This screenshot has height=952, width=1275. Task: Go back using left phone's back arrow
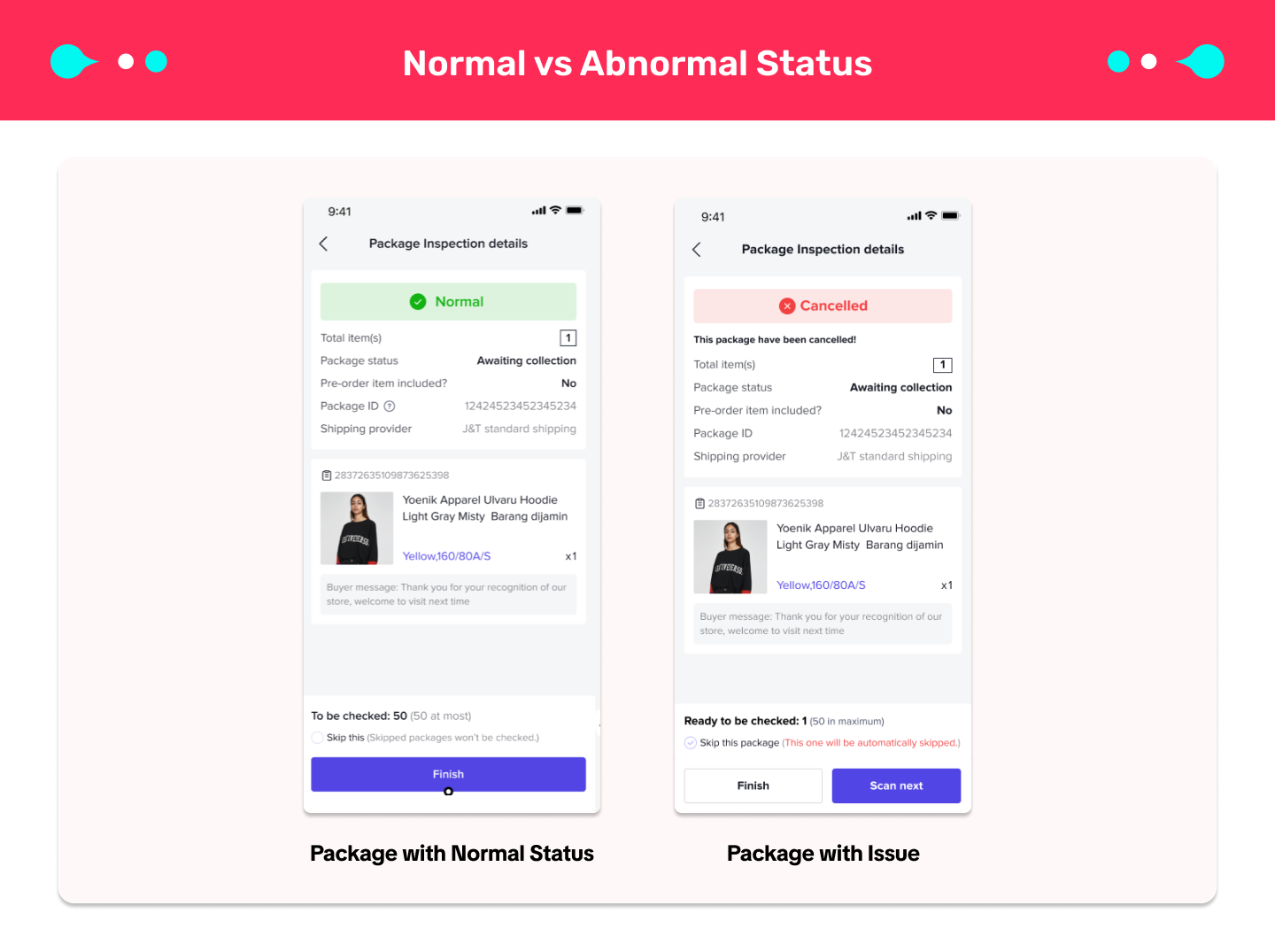(x=323, y=244)
